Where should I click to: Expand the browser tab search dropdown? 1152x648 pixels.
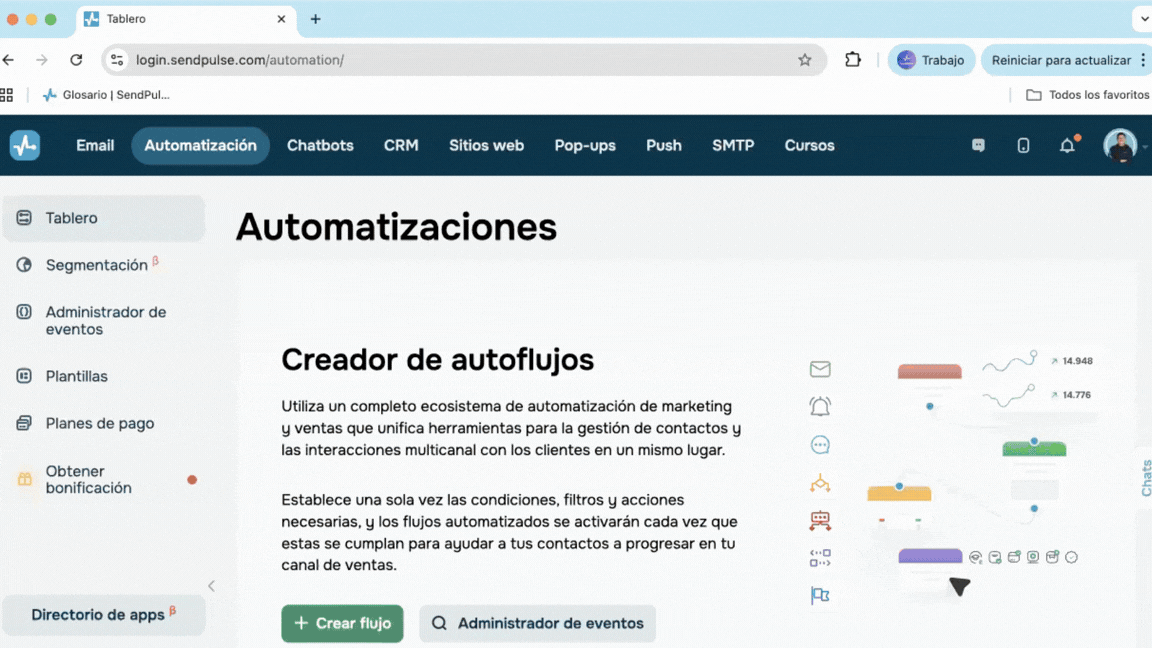1143,19
